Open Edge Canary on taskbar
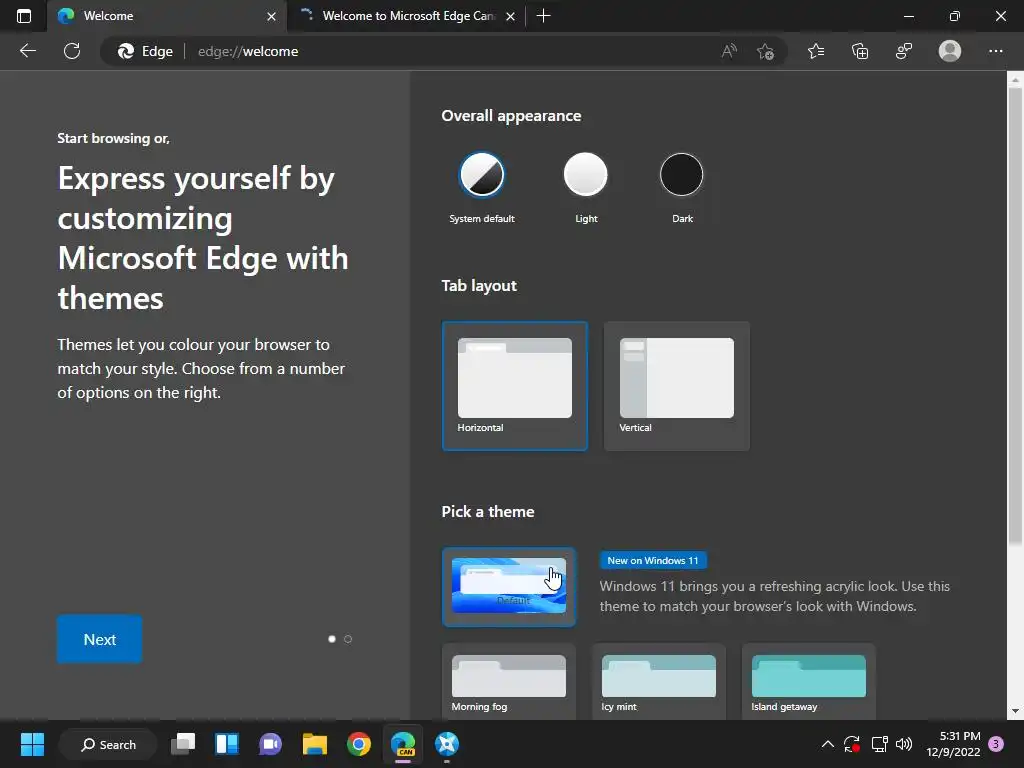The height and width of the screenshot is (768, 1024). click(x=403, y=744)
